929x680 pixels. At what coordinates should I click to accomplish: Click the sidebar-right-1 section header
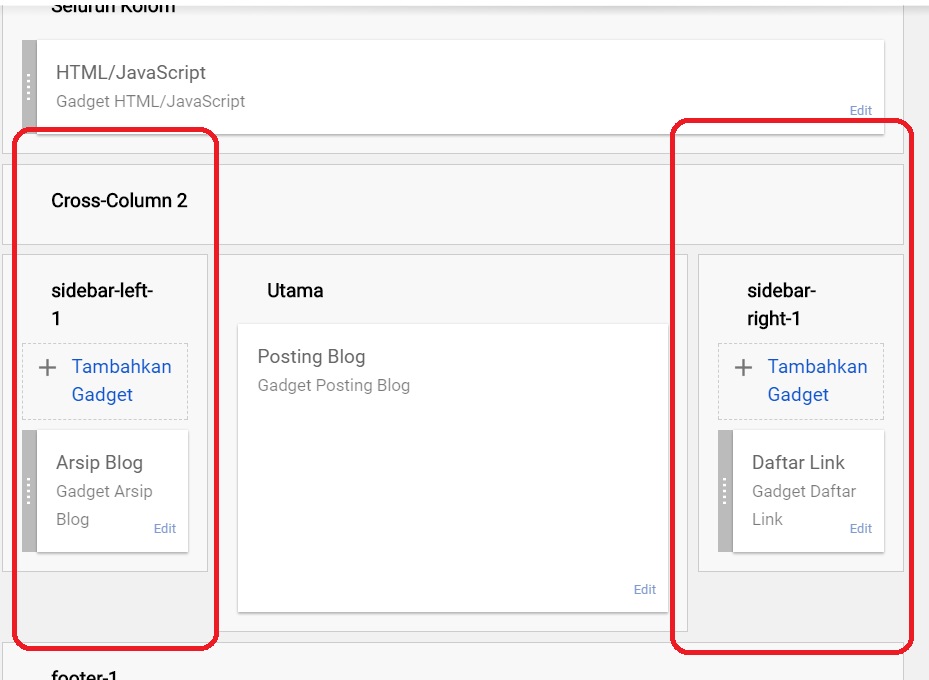tap(784, 302)
